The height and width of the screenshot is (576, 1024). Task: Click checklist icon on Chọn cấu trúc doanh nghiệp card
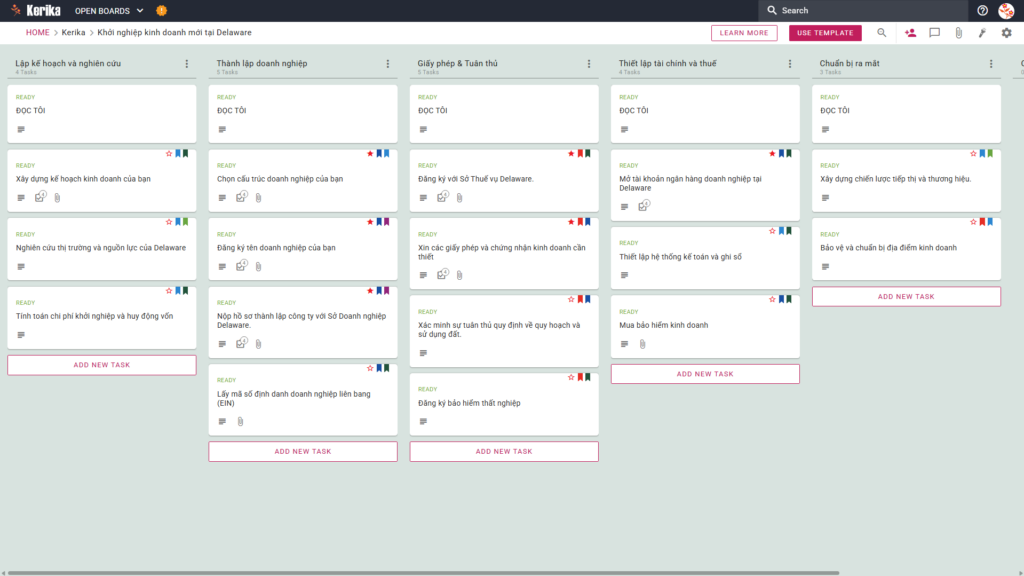pyautogui.click(x=242, y=197)
